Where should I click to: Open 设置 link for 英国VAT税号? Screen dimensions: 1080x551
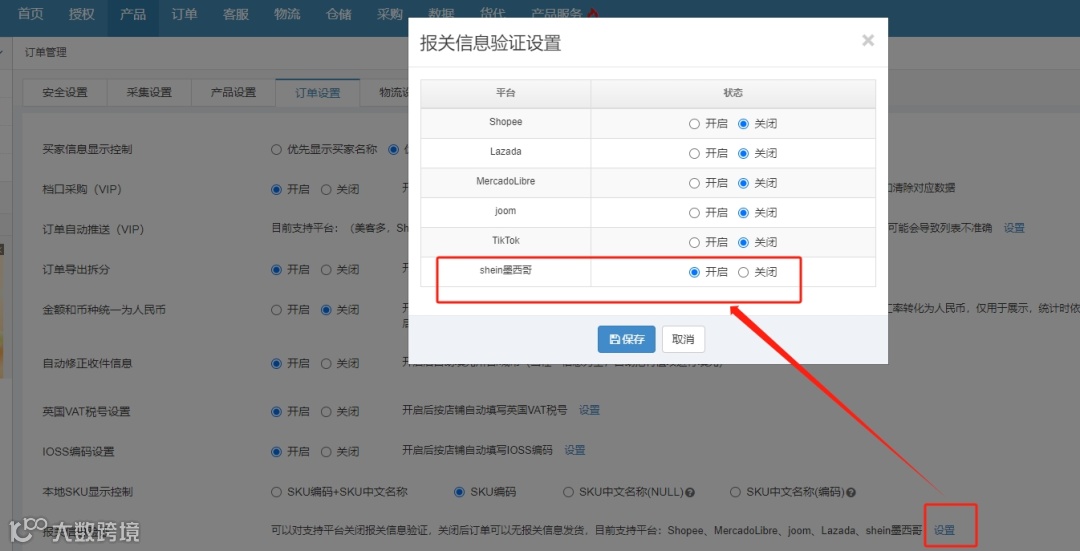(x=589, y=410)
